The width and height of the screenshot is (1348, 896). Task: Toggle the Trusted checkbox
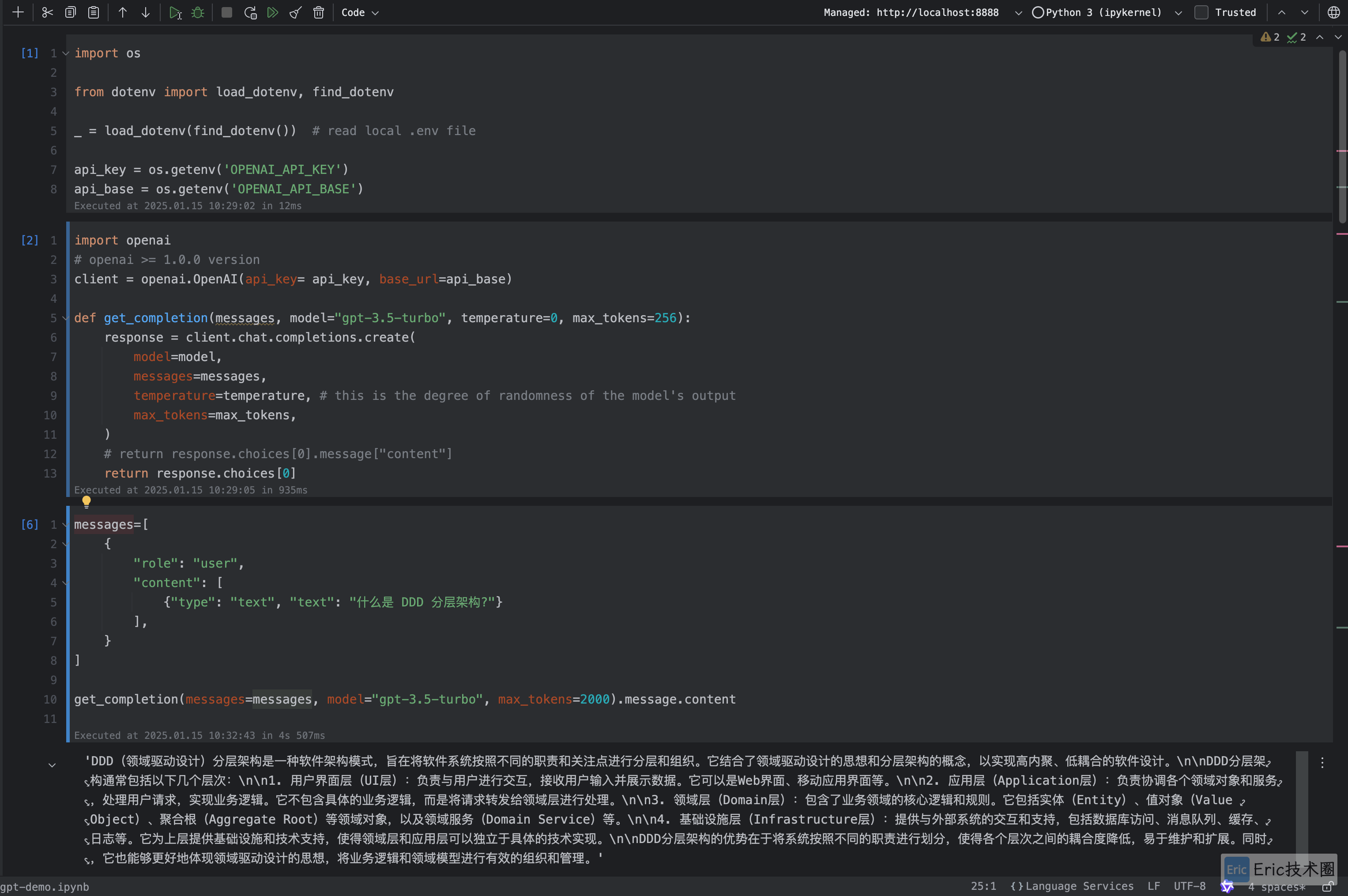(x=1201, y=12)
